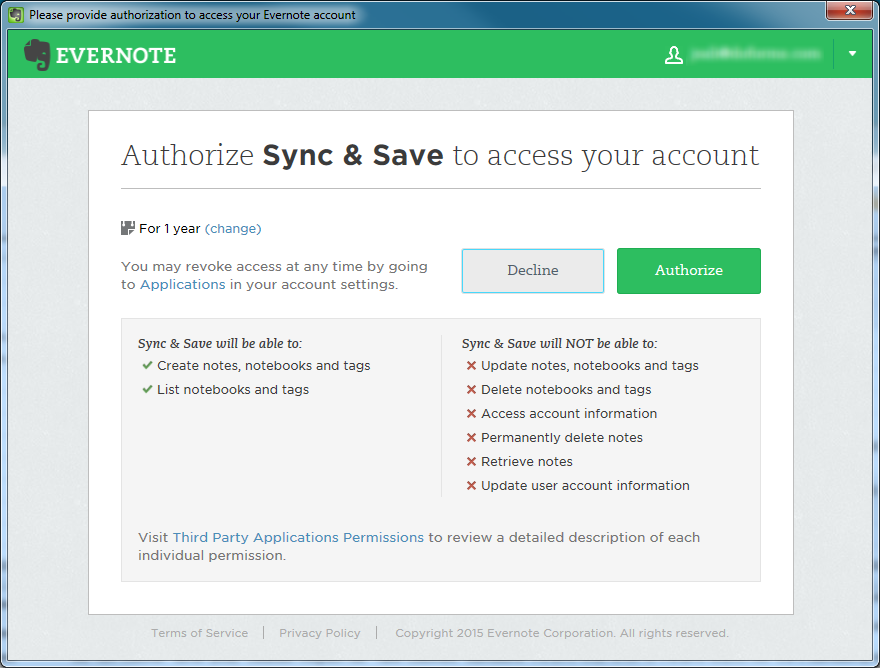
Task: Click the text 'Delete notebooks and tags'
Action: click(x=566, y=390)
